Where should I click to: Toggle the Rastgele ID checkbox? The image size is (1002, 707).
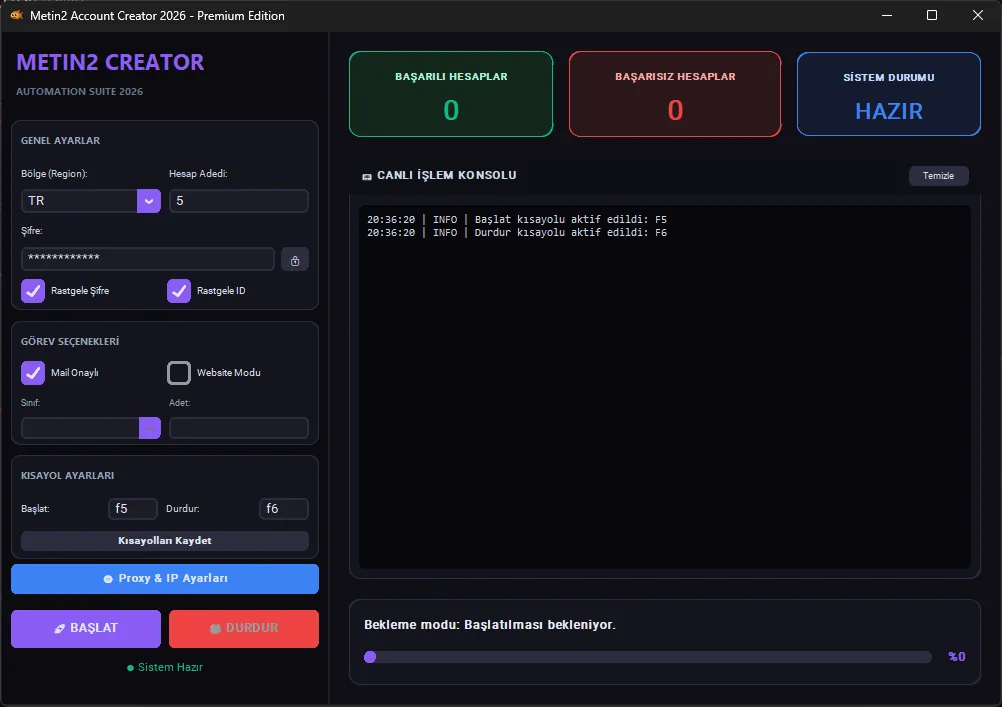pyautogui.click(x=179, y=291)
